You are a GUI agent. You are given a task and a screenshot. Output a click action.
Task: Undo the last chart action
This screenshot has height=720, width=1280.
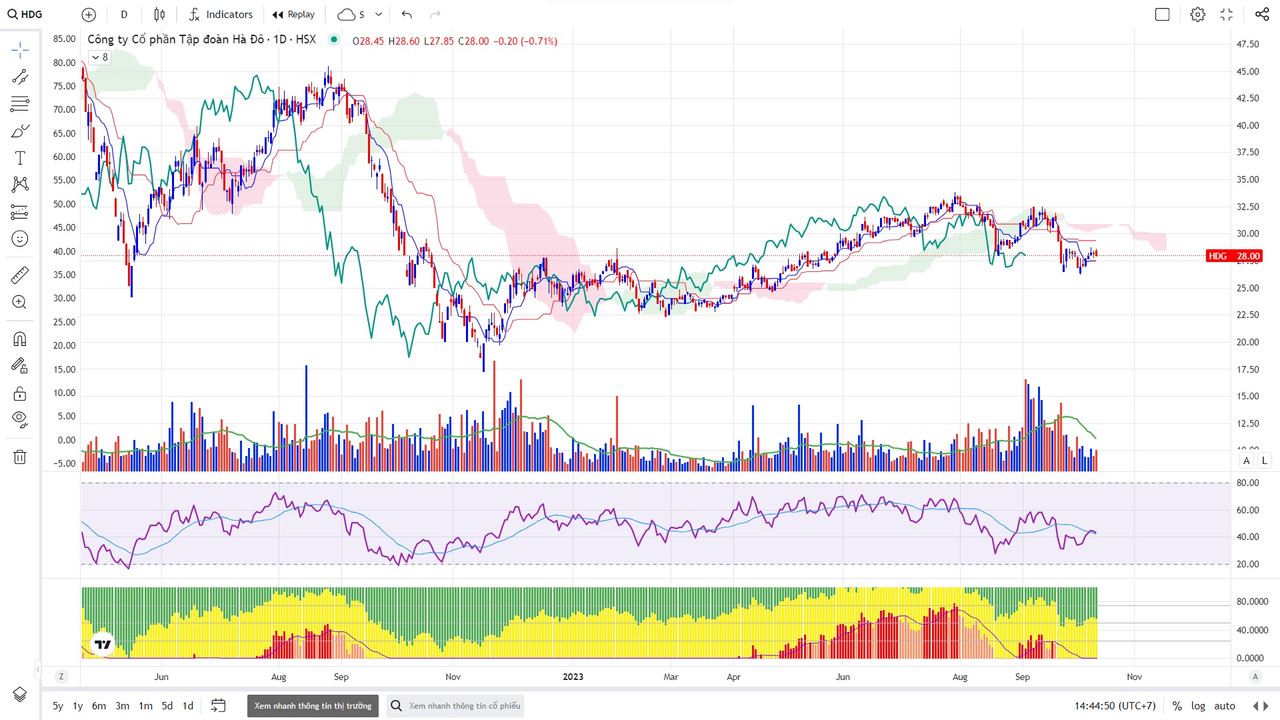[406, 15]
